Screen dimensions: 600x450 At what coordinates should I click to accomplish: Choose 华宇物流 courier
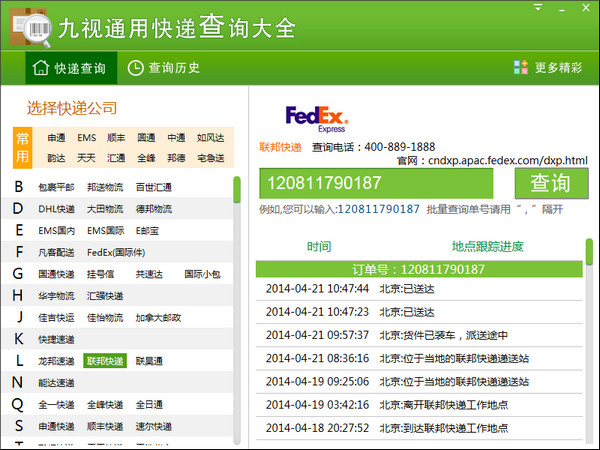56,296
